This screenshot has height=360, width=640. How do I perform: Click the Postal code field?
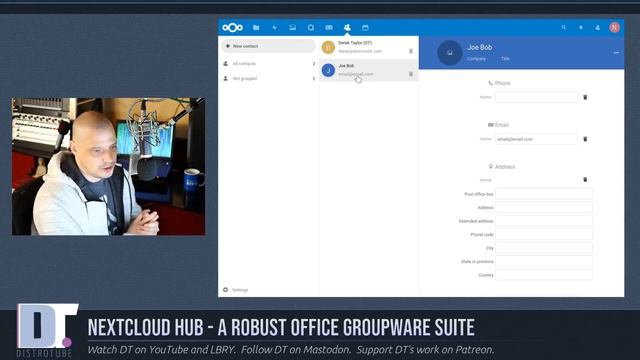pyautogui.click(x=544, y=234)
